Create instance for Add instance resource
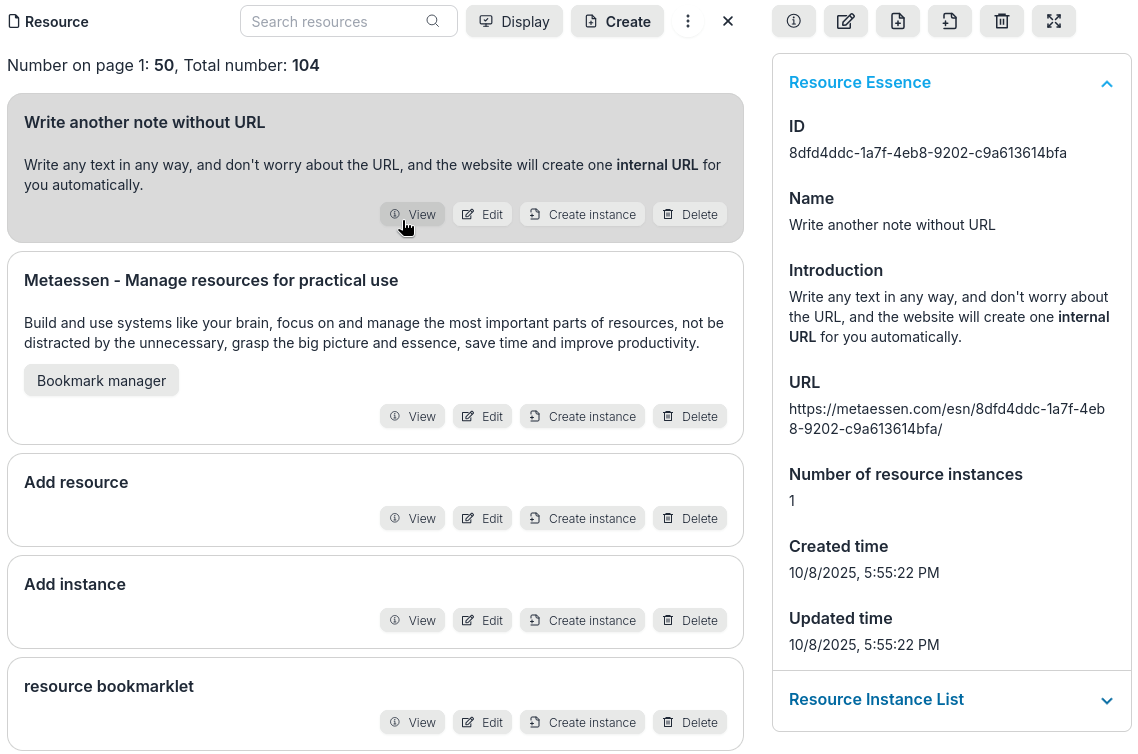 click(x=582, y=620)
